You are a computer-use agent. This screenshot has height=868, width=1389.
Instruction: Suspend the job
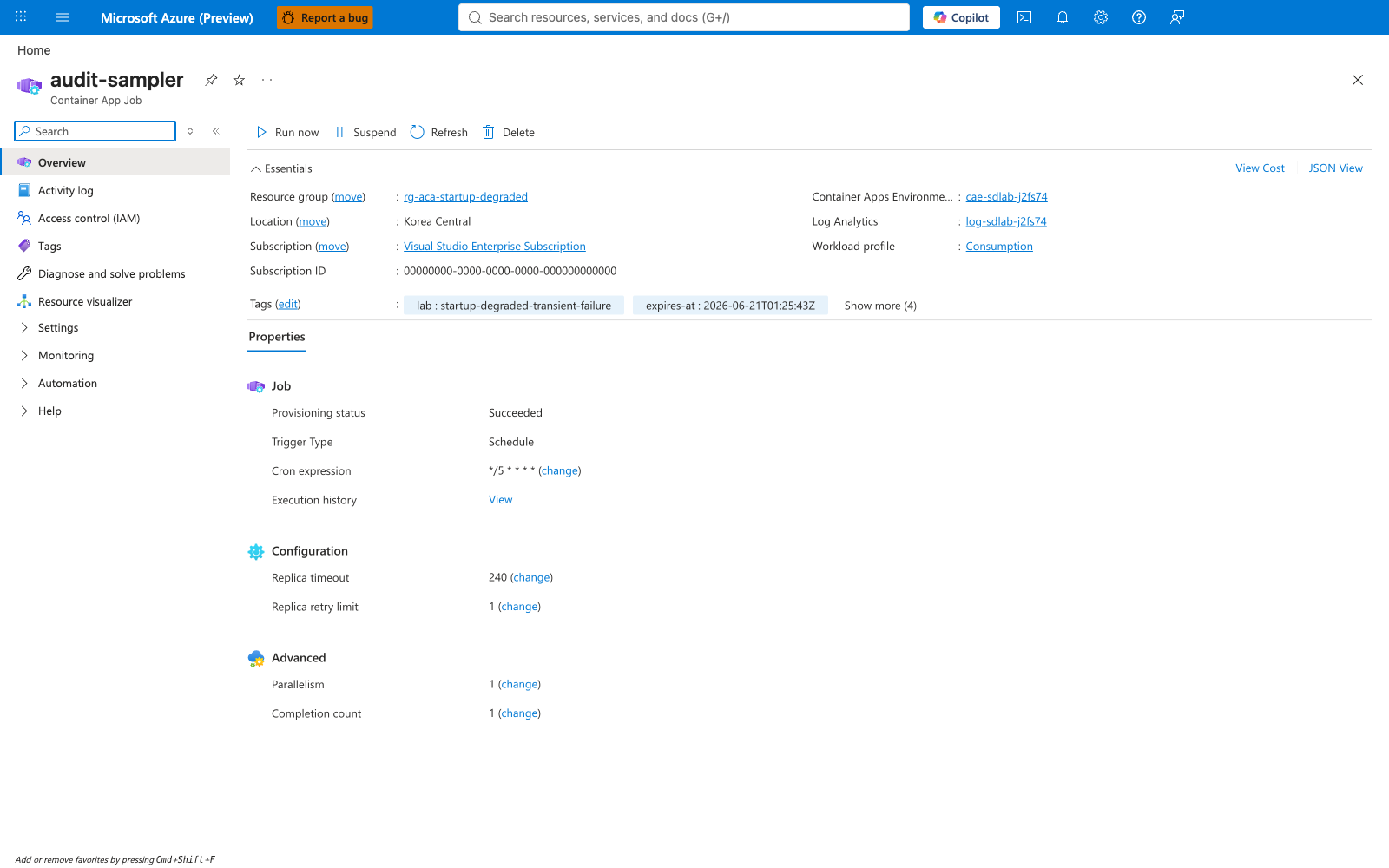click(x=365, y=132)
